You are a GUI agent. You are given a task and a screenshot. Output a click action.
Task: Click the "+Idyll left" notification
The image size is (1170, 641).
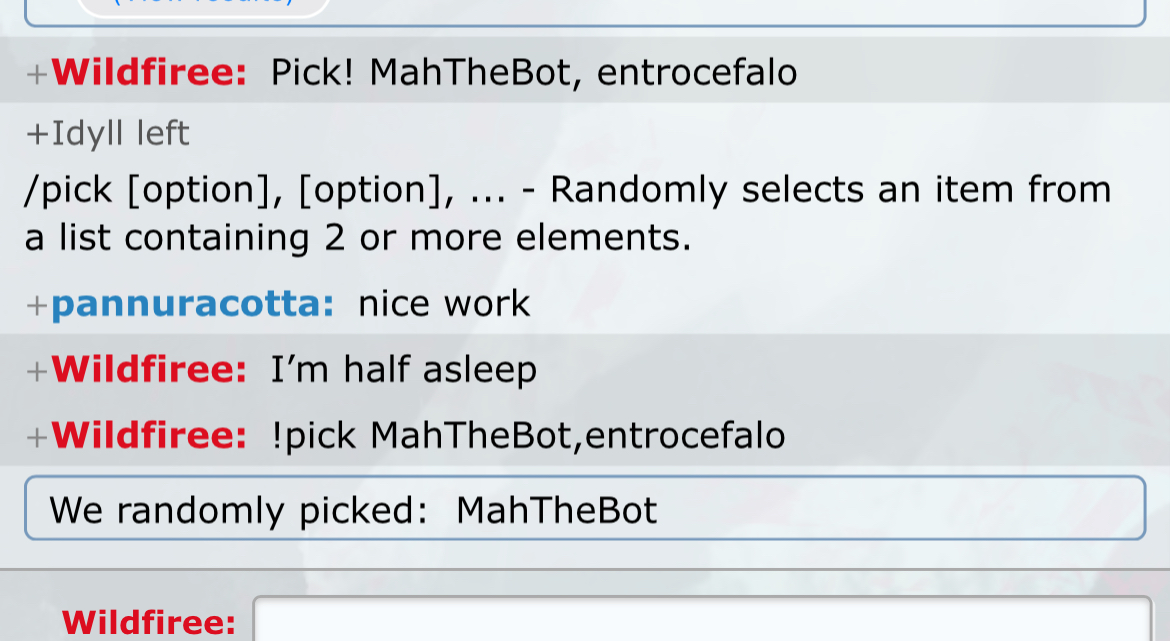coord(107,133)
